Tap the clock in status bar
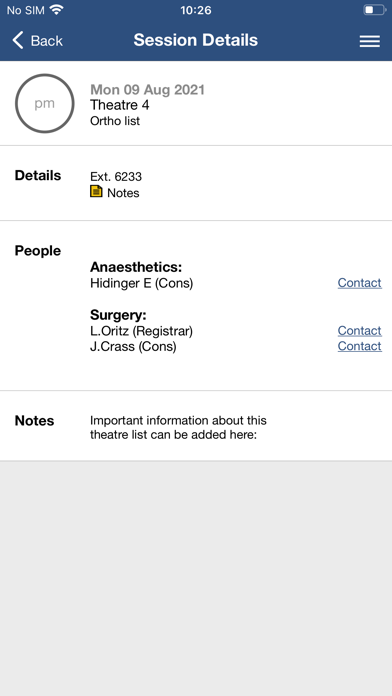This screenshot has width=392, height=696. pyautogui.click(x=196, y=10)
